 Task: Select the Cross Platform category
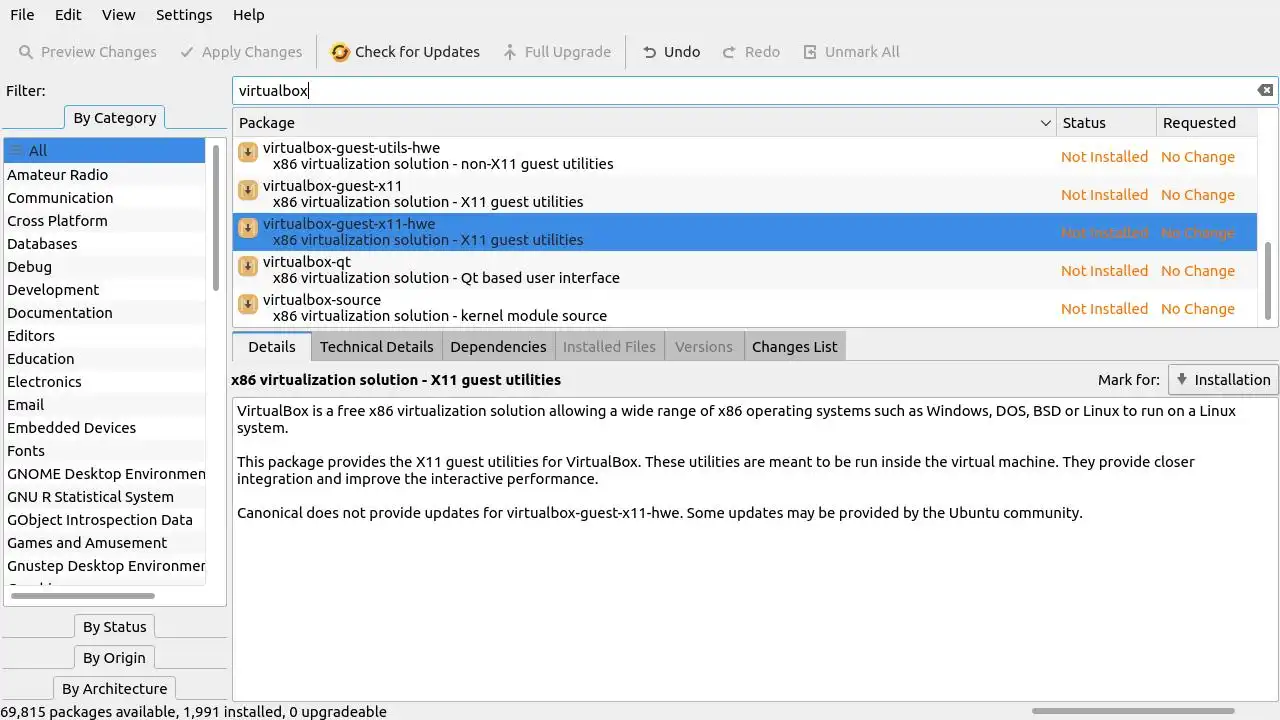pos(104,221)
